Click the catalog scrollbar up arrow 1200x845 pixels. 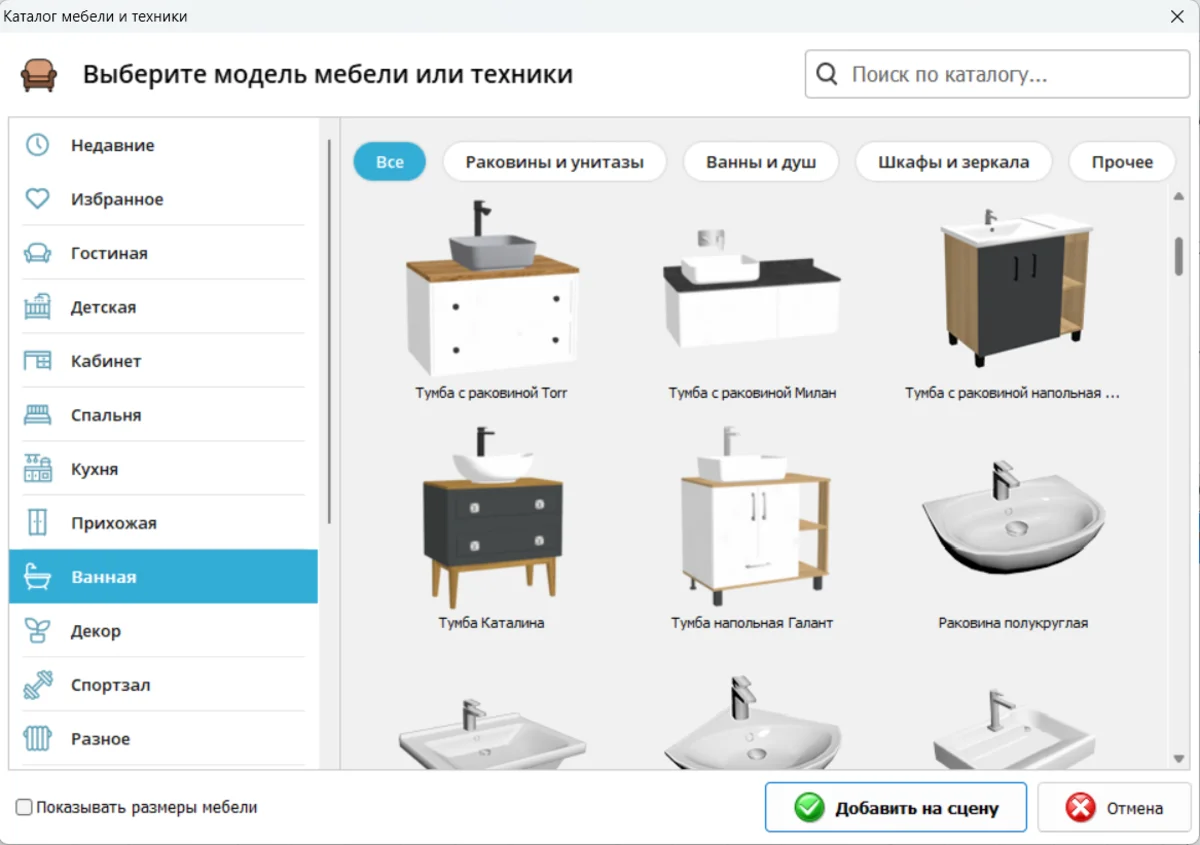coord(1179,197)
